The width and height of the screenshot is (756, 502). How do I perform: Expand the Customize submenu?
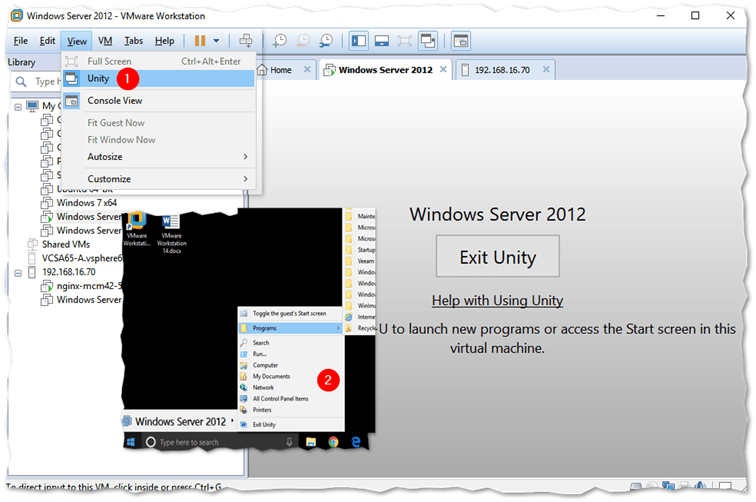[158, 179]
